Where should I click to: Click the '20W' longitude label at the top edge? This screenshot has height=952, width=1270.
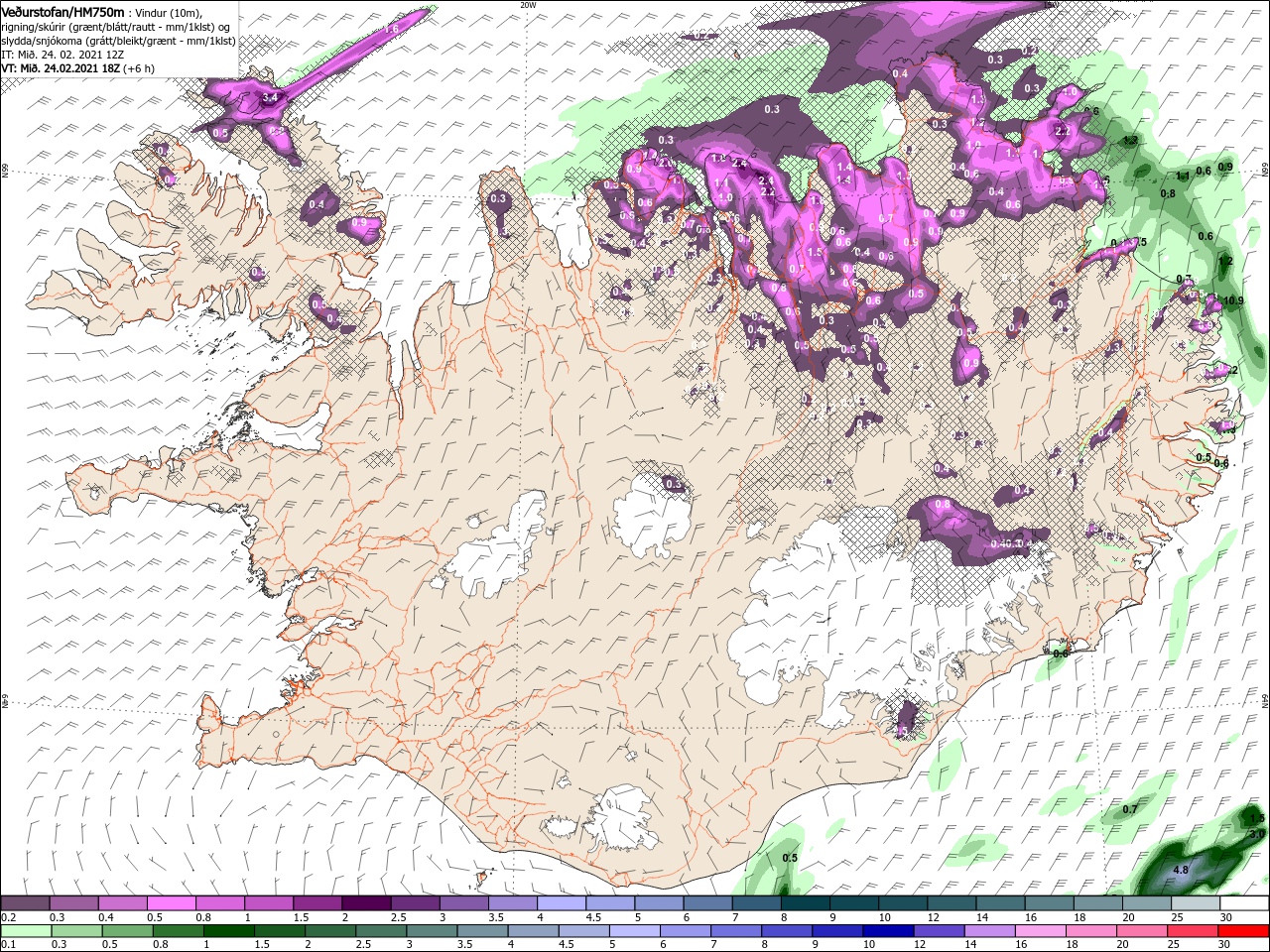[527, 4]
